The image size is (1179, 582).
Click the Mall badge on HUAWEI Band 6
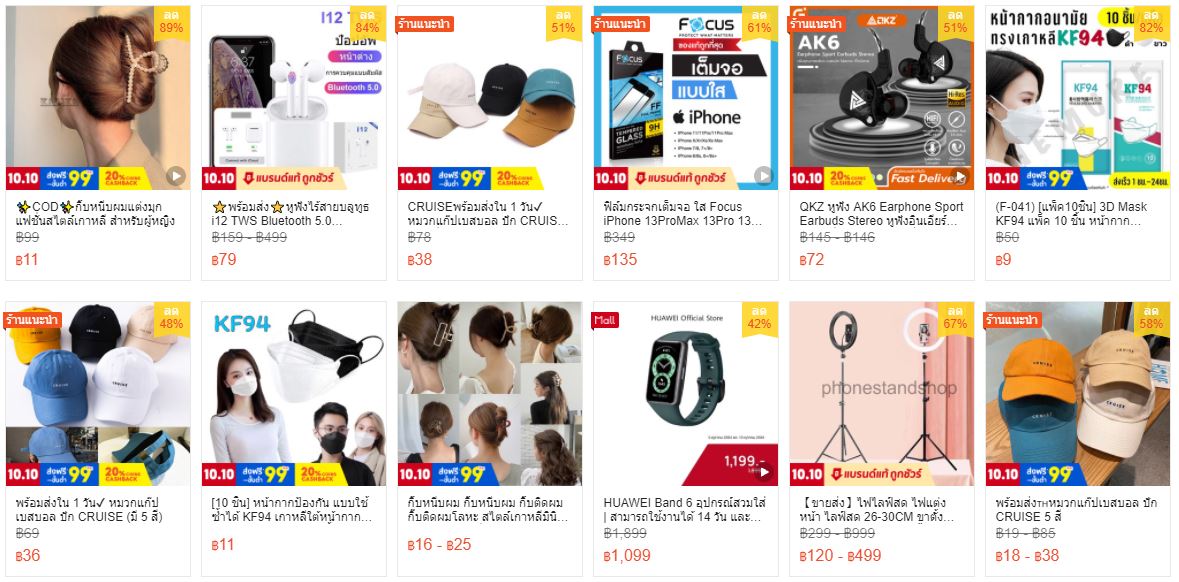click(605, 320)
